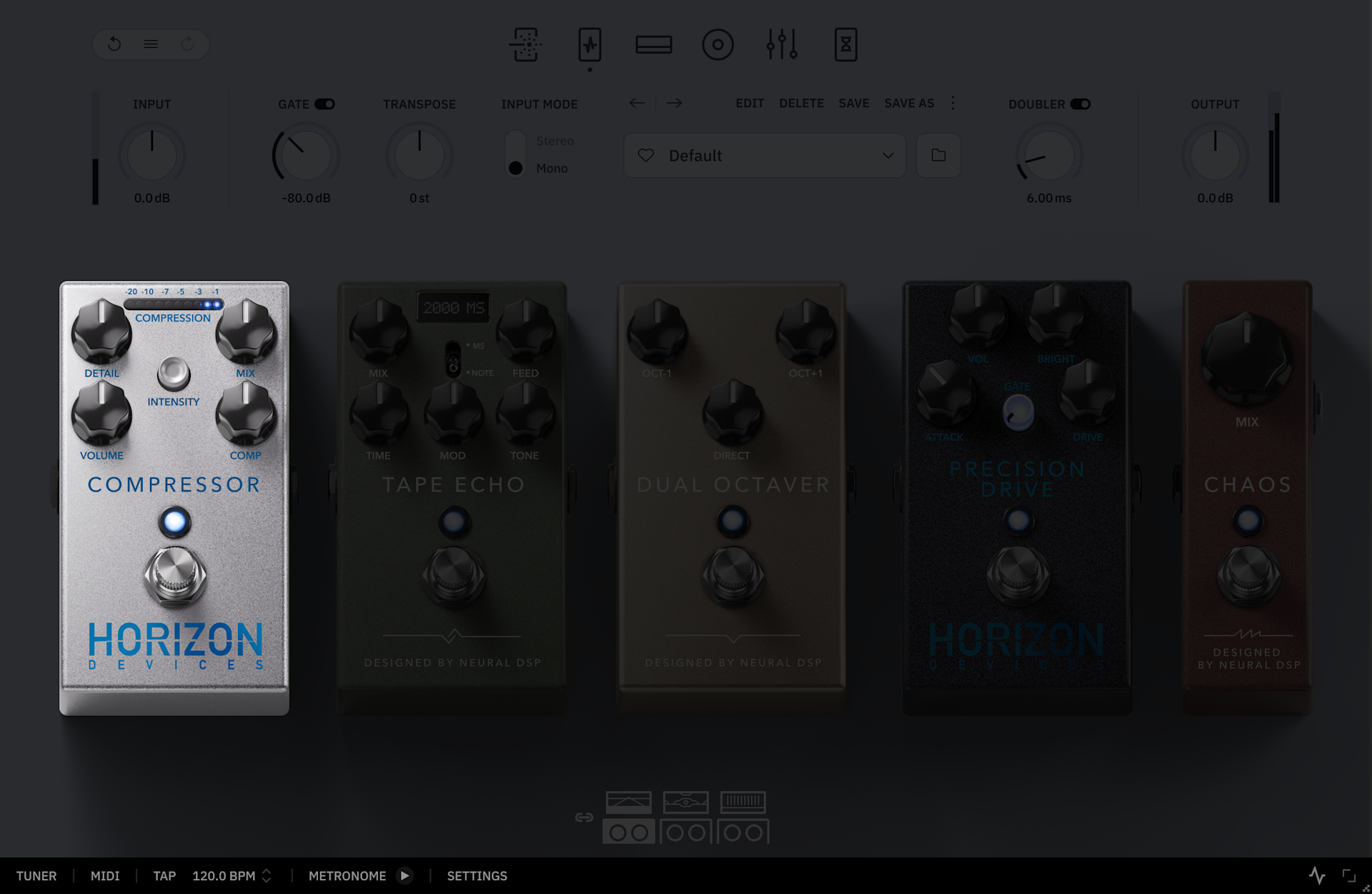Viewport: 1372px width, 894px height.
Task: Click the Tape Echo display reading 2000 MS
Action: click(x=454, y=307)
